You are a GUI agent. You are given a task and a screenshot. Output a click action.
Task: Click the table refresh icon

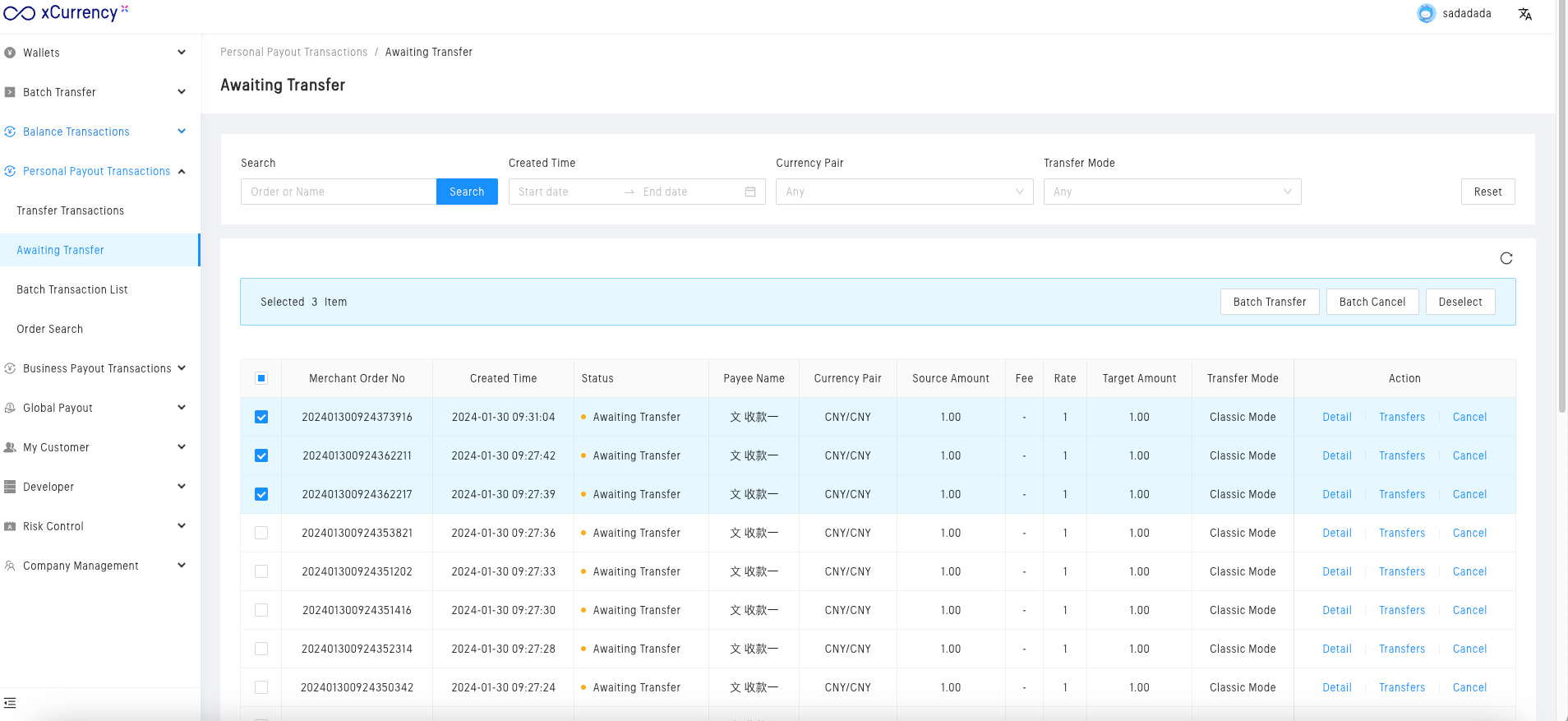pyautogui.click(x=1506, y=258)
